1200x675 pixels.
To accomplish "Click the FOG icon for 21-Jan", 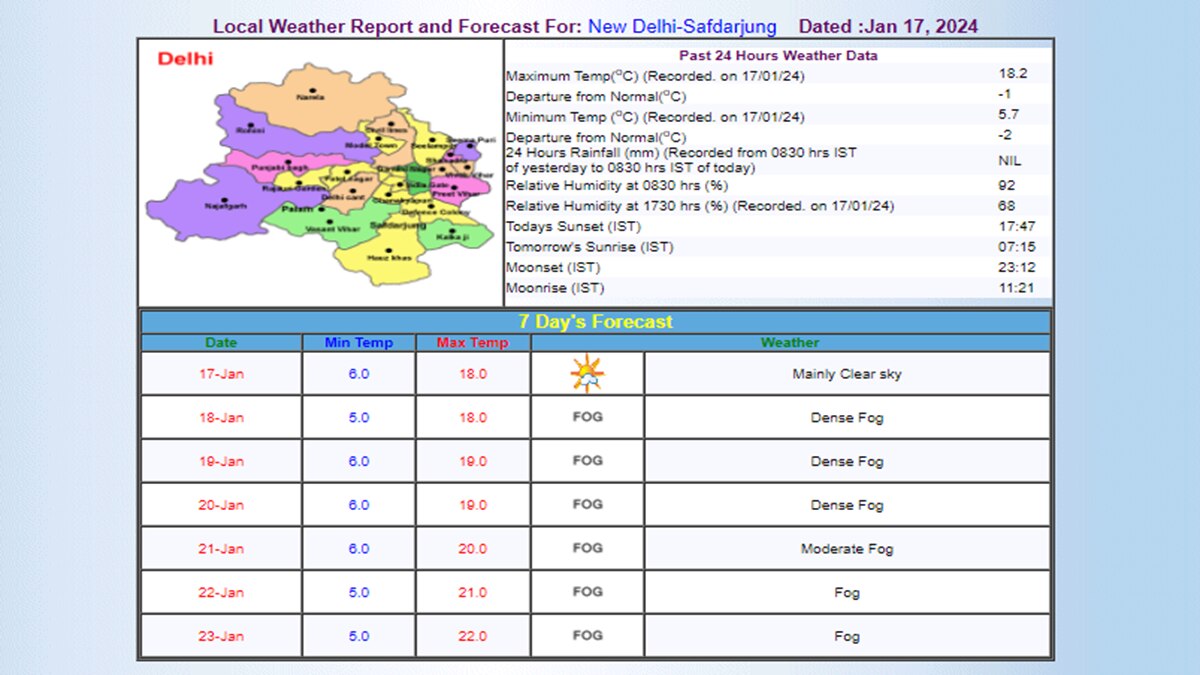I will click(586, 548).
